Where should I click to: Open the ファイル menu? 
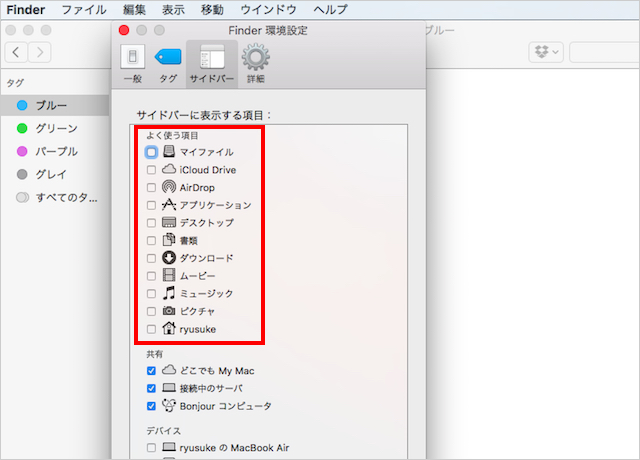[84, 9]
